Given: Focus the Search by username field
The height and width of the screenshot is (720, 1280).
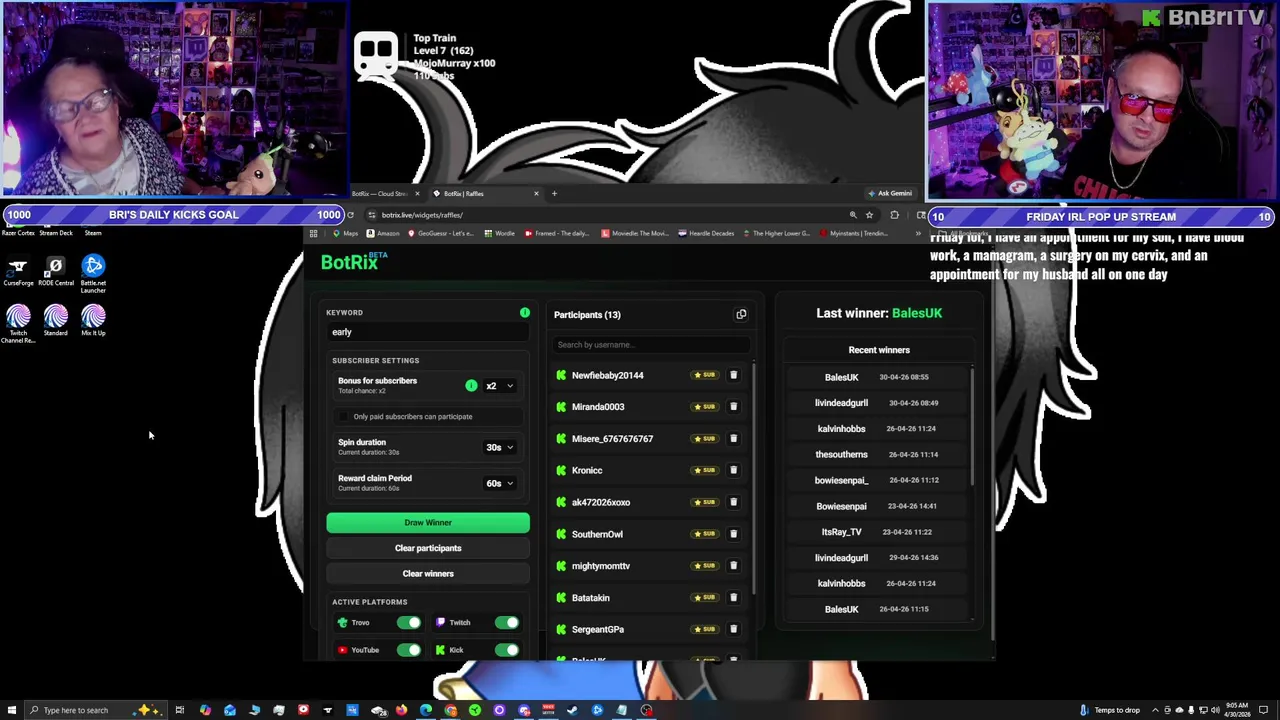Looking at the screenshot, I should pyautogui.click(x=651, y=345).
